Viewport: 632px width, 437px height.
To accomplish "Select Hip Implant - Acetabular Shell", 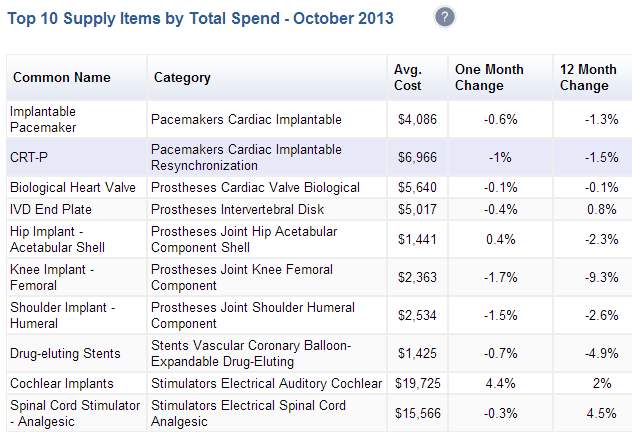I will click(57, 239).
